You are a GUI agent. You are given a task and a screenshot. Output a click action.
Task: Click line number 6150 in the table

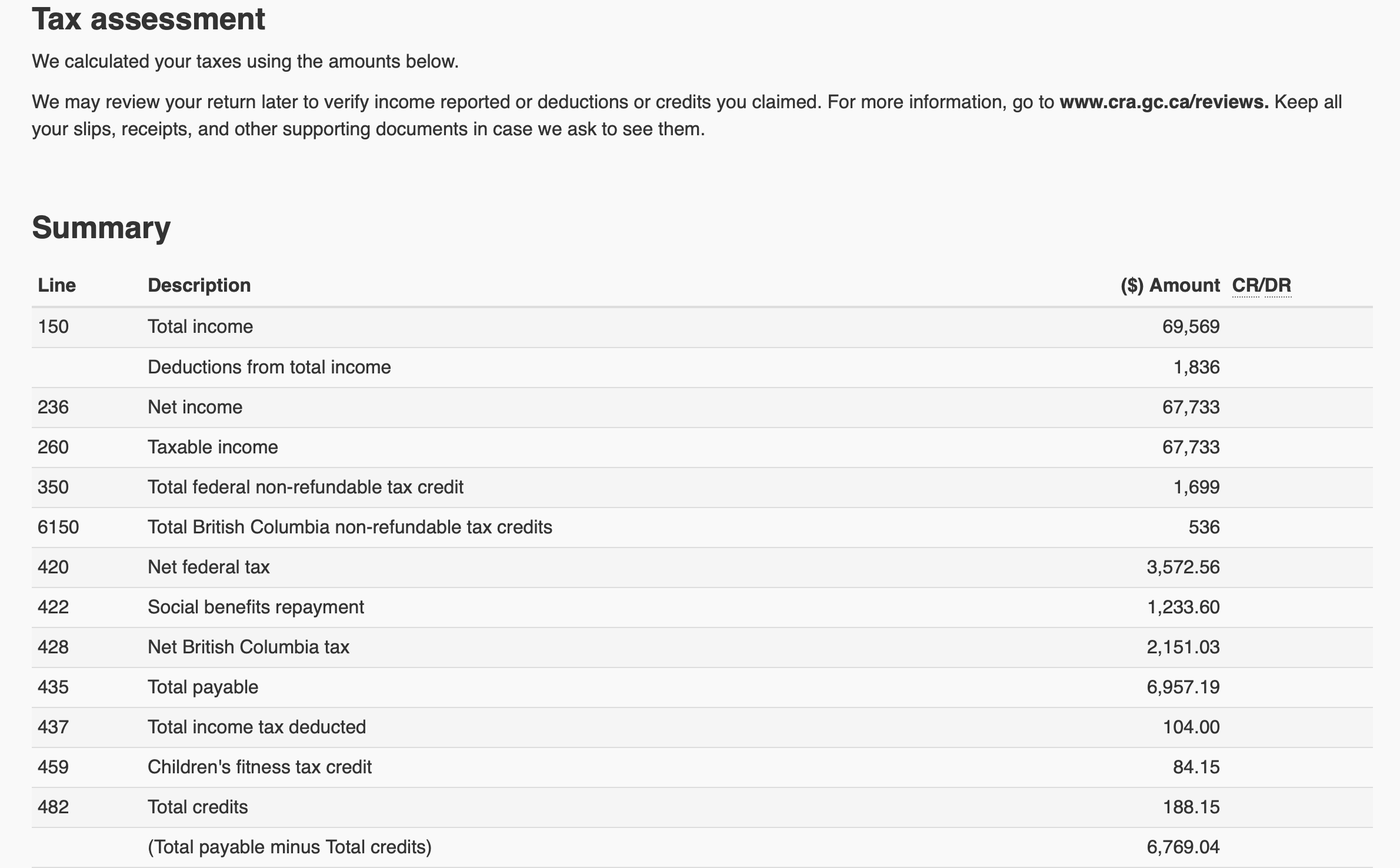pyautogui.click(x=58, y=528)
